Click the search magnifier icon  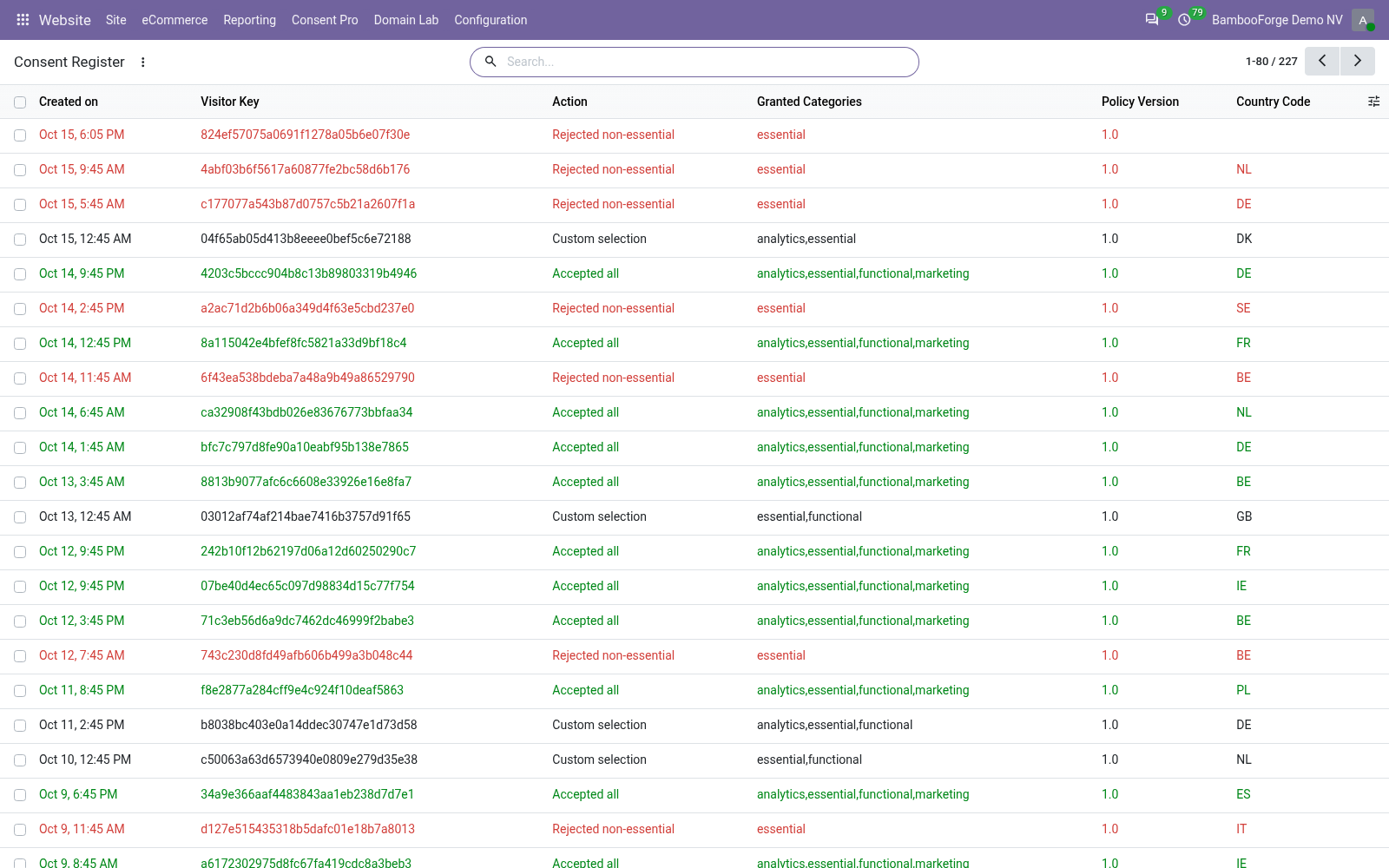(490, 62)
